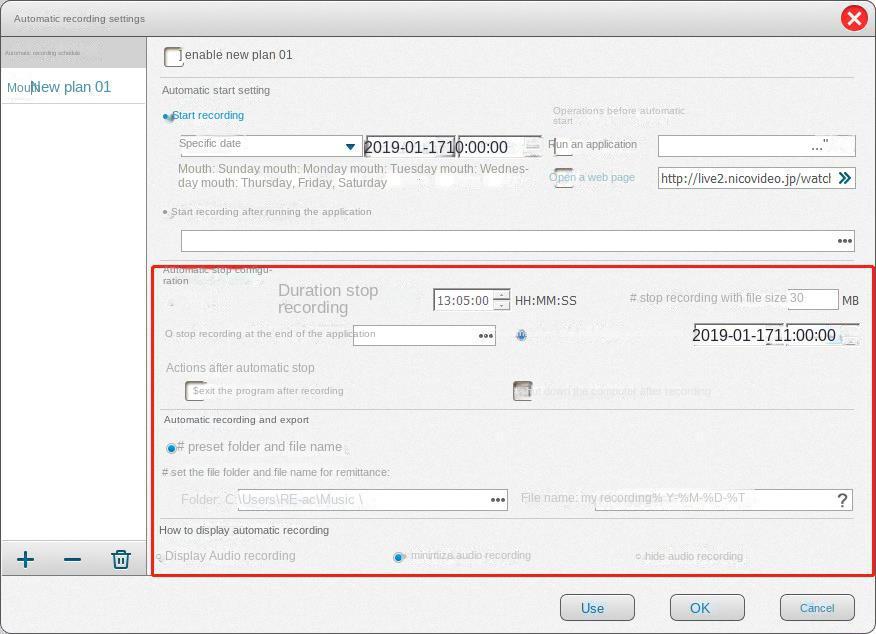
Task: Click the trash bin delete icon
Action: (121, 559)
